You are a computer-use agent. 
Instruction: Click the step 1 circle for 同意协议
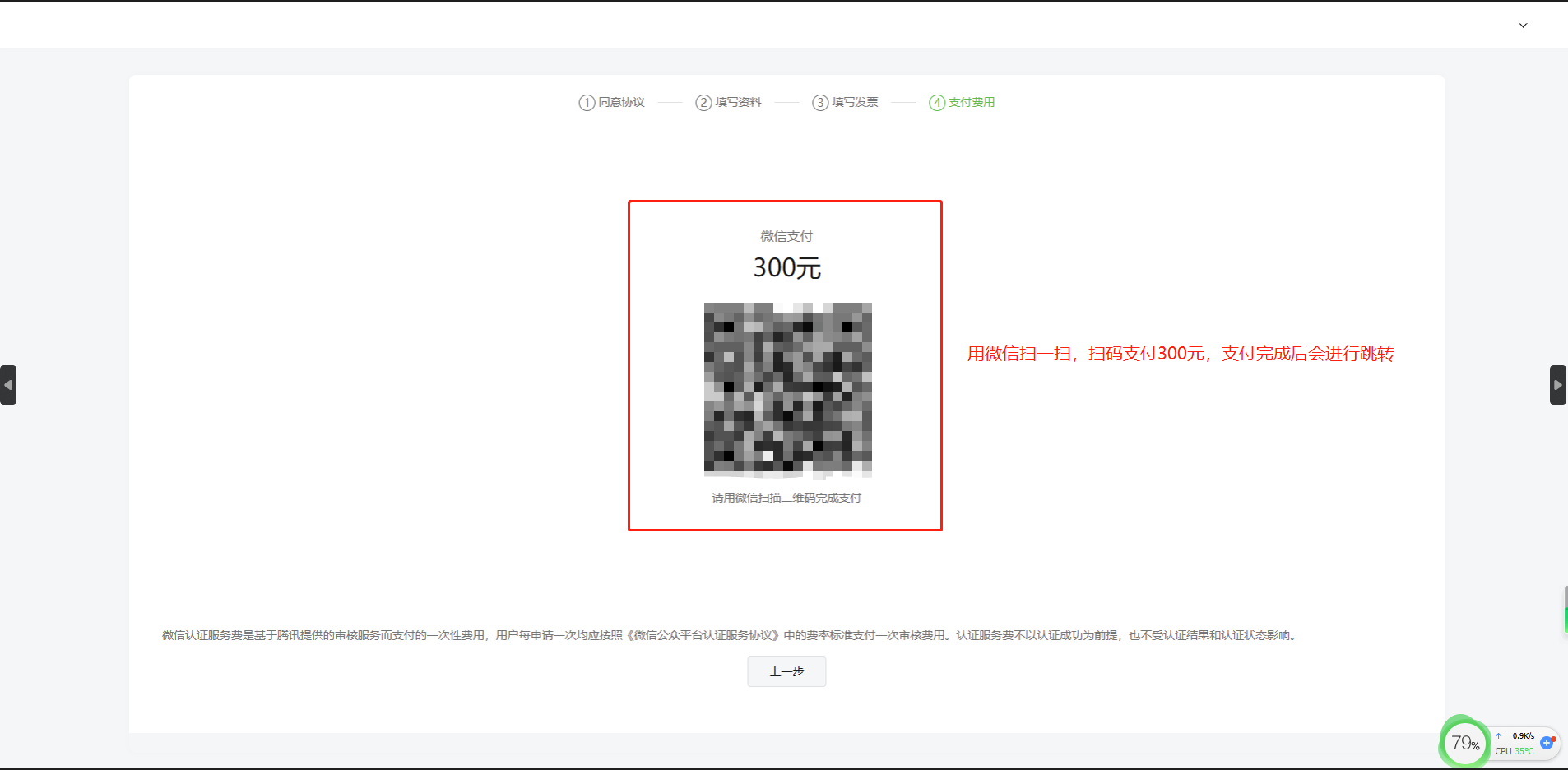tap(587, 103)
